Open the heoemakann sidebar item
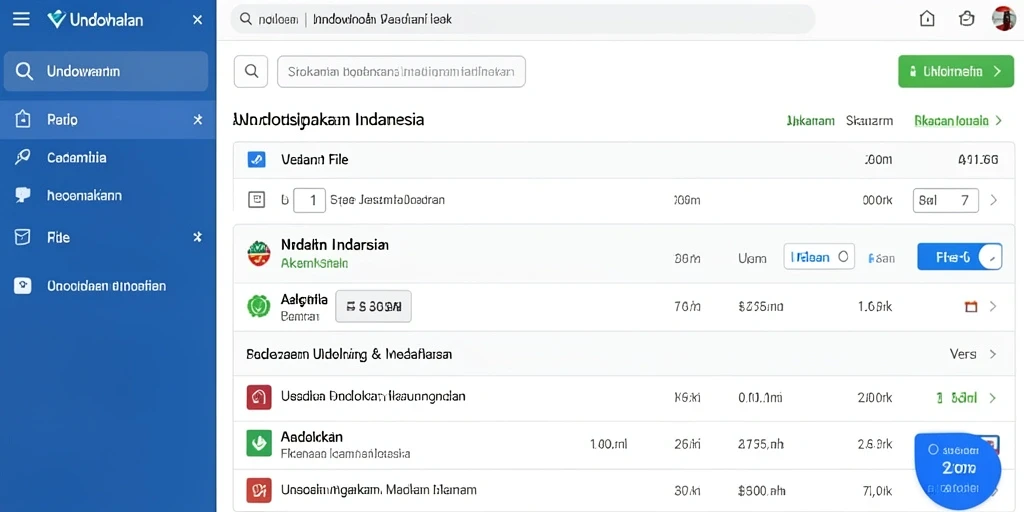 click(84, 195)
